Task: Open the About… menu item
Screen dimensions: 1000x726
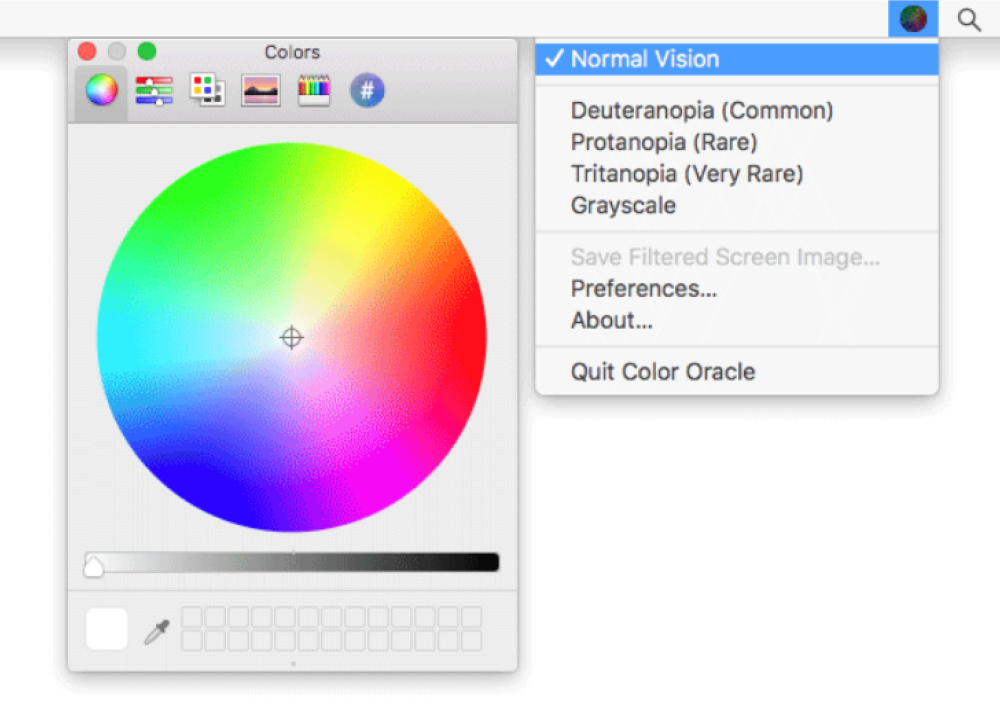Action: [x=612, y=321]
